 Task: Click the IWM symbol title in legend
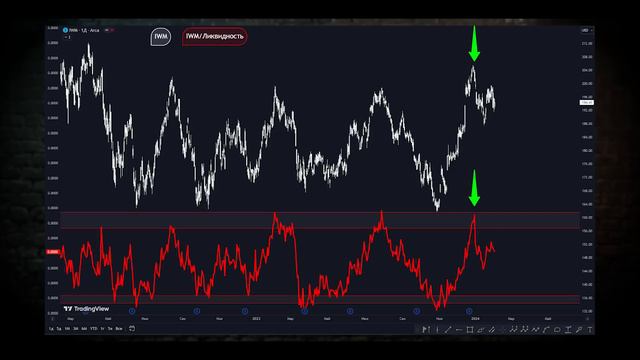[84, 30]
